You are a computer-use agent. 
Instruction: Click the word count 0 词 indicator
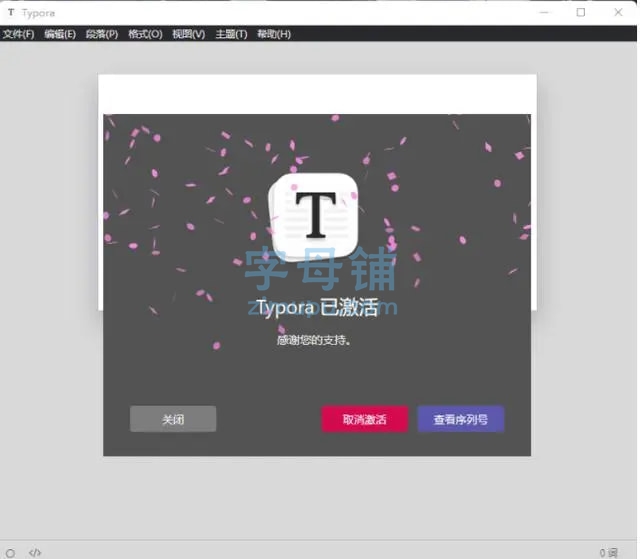coord(609,553)
